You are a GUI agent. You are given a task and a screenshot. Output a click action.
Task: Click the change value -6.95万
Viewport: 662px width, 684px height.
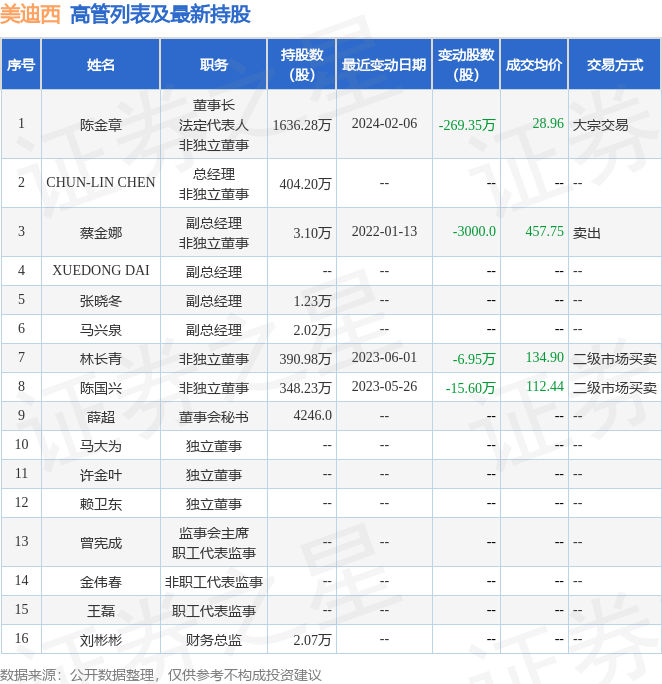[474, 359]
